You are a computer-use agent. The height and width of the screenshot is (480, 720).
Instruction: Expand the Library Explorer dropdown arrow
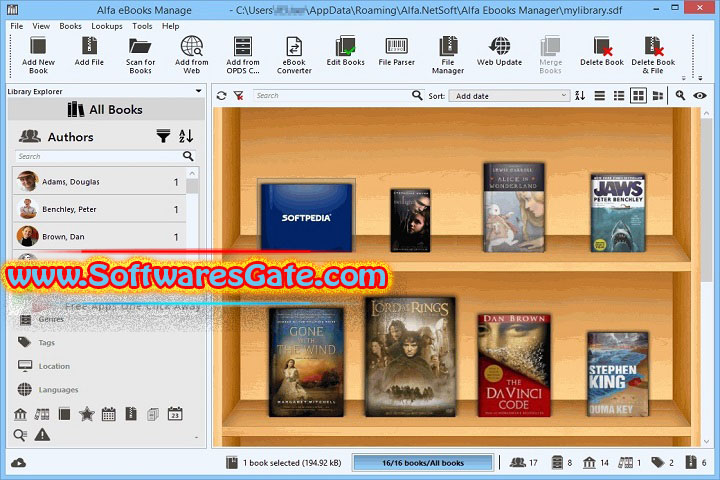[x=198, y=91]
